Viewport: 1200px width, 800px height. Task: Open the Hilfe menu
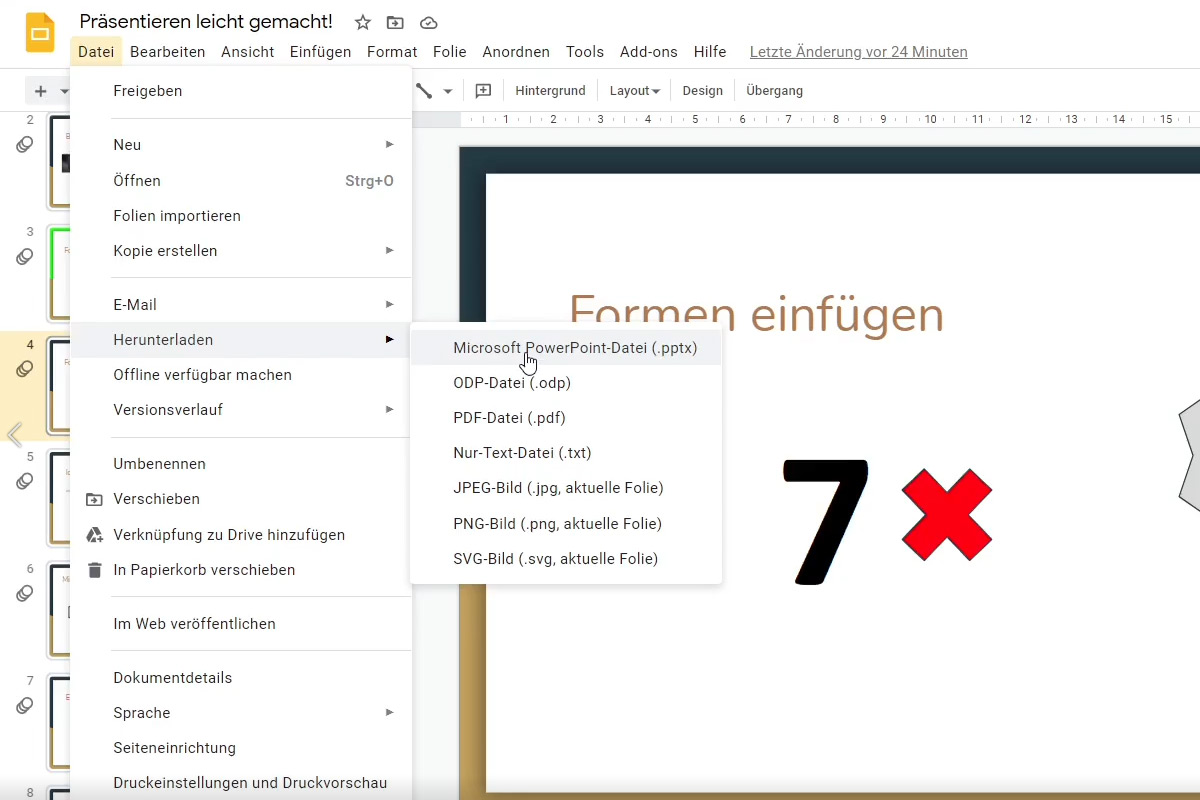710,52
